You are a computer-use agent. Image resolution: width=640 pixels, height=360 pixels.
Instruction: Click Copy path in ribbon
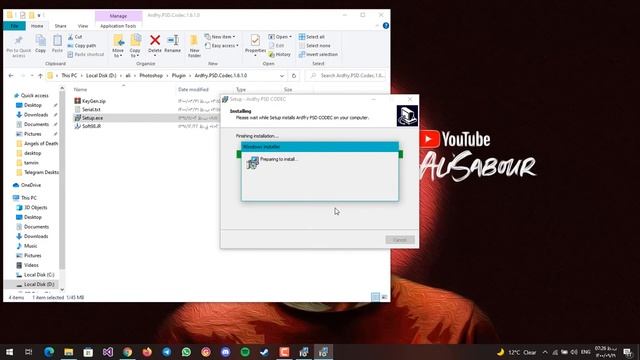click(x=82, y=46)
